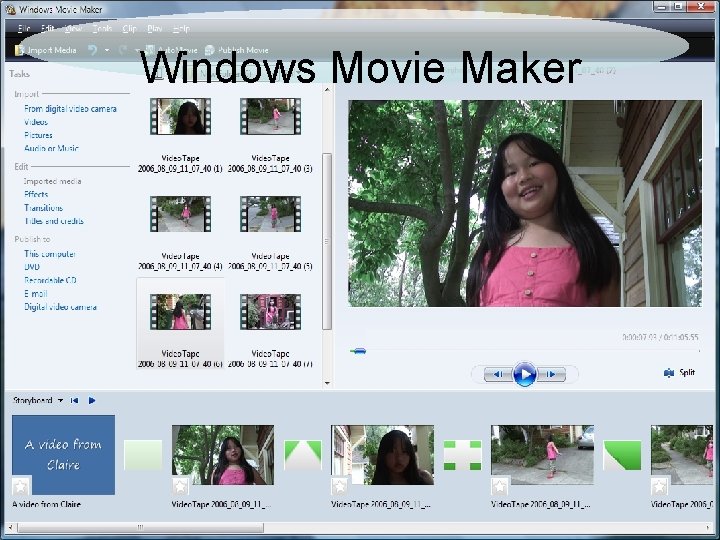Click the Import Media toolbar button
Screen dimensions: 720x540
click(45, 50)
